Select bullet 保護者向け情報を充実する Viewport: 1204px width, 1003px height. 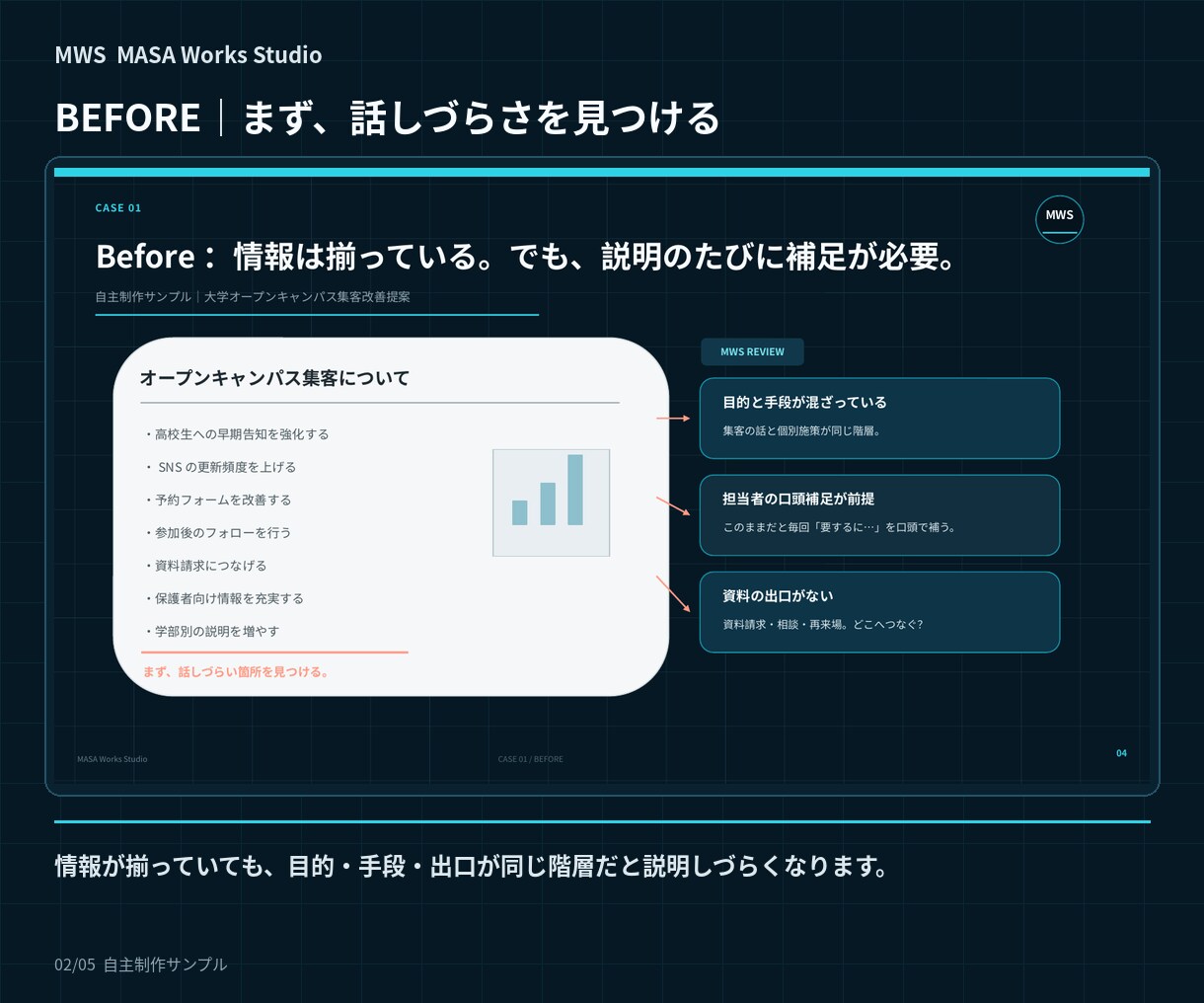(x=223, y=598)
